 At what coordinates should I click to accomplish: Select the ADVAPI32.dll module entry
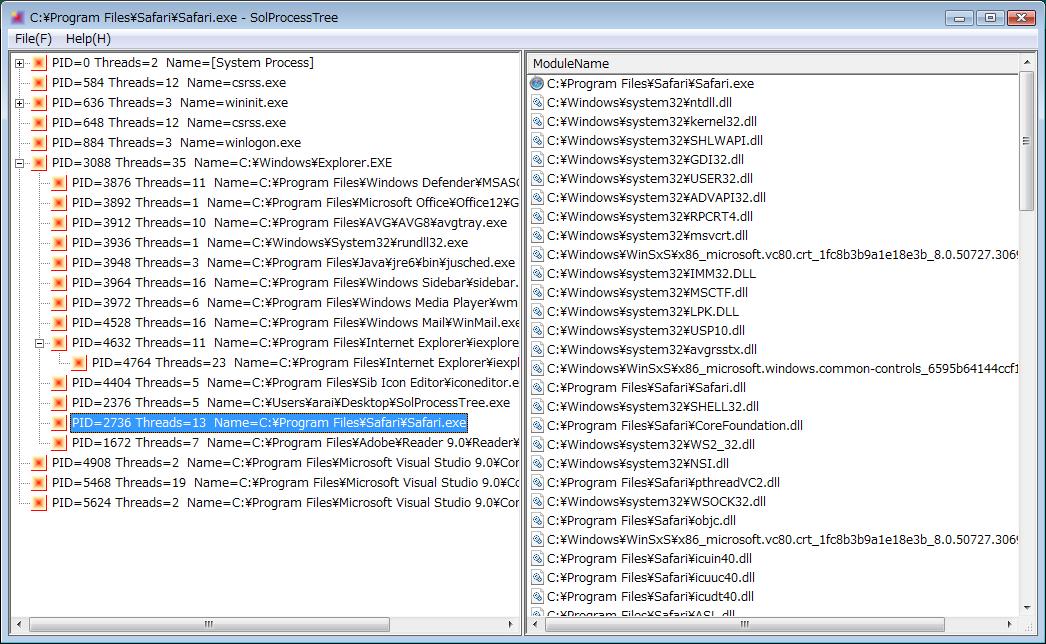(656, 198)
